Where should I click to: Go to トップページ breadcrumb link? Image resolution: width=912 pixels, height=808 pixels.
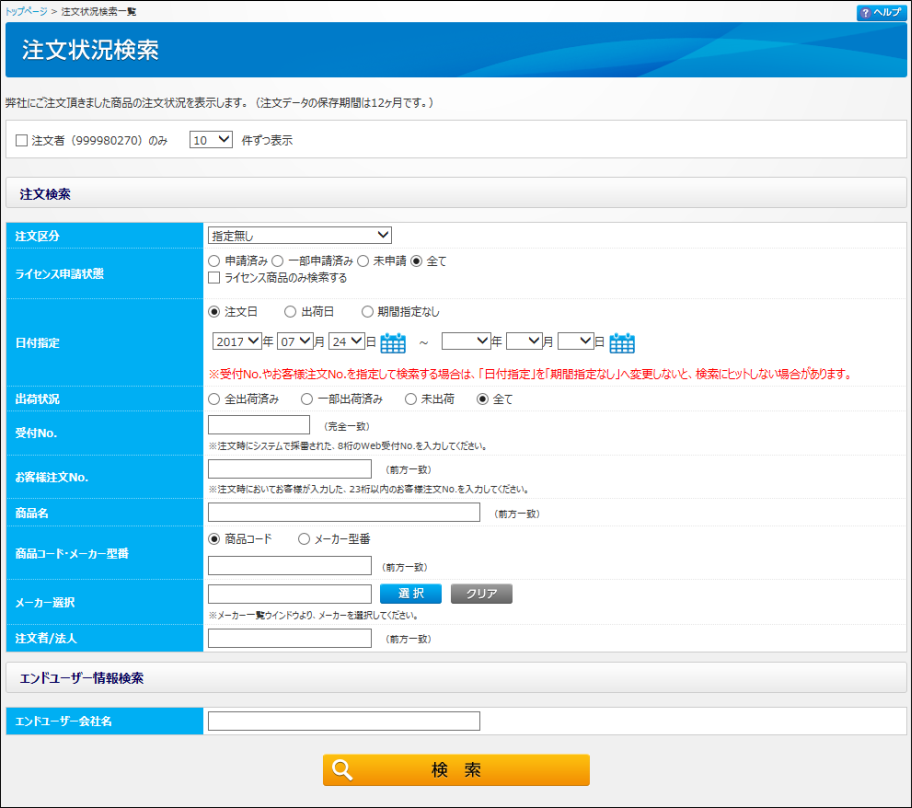pos(25,11)
